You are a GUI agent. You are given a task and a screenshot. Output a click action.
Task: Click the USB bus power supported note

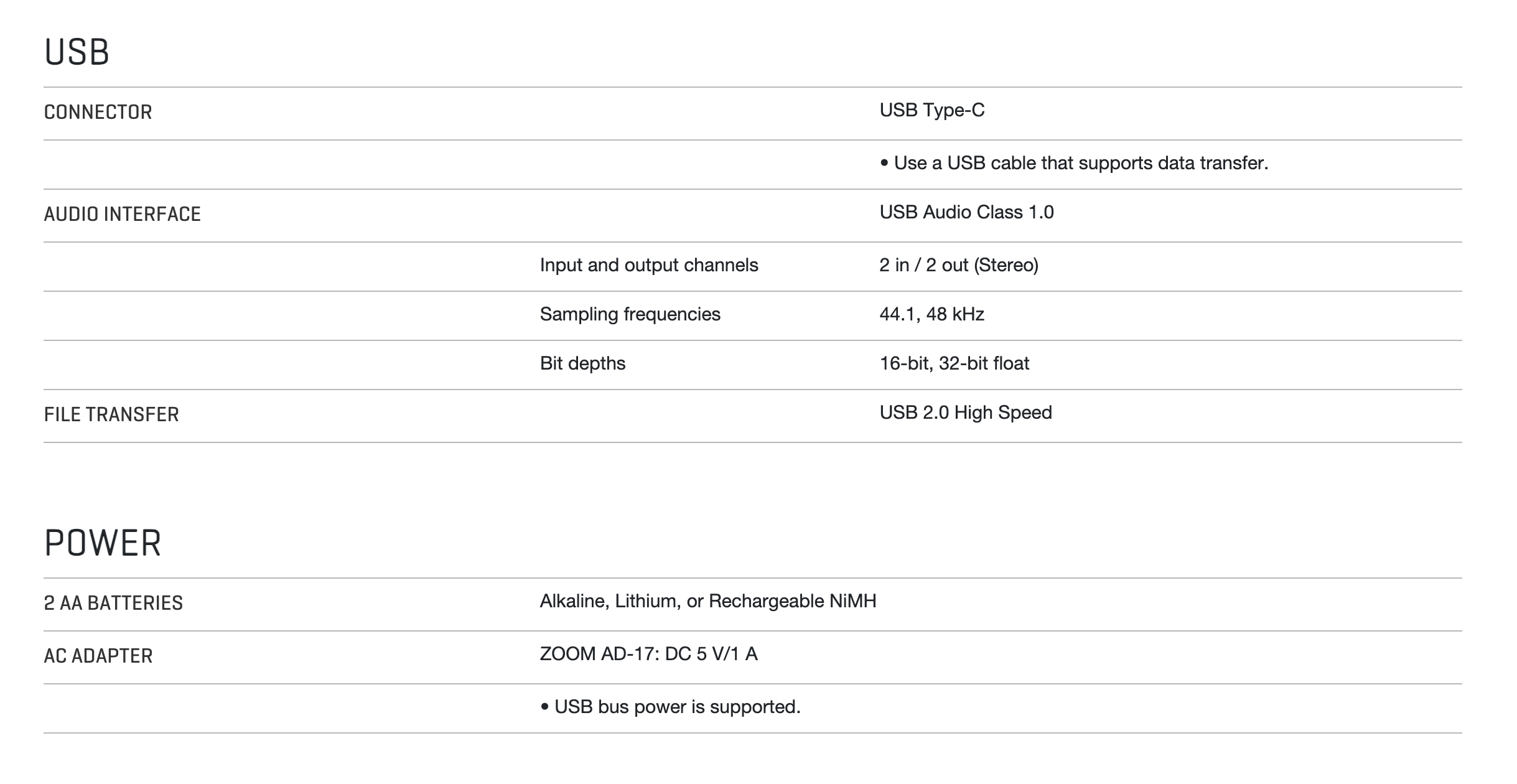[x=670, y=707]
